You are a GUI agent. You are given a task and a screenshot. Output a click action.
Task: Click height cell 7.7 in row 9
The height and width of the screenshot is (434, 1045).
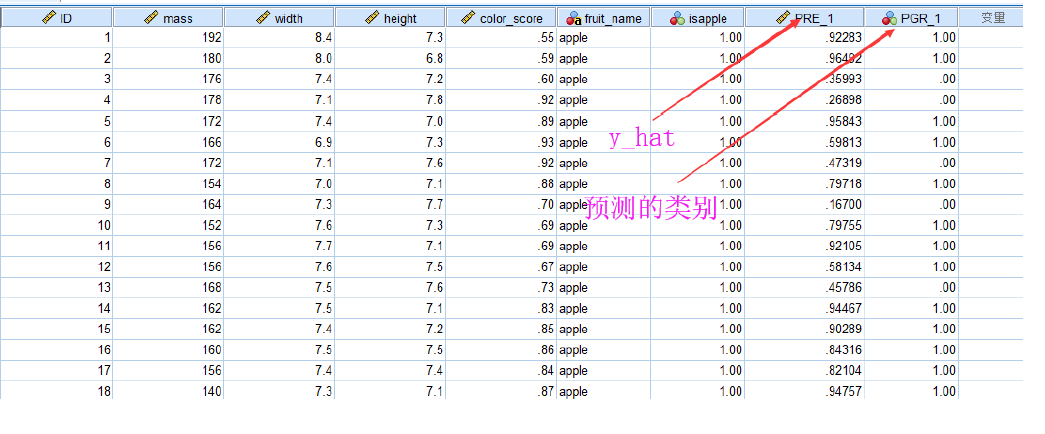pyautogui.click(x=391, y=204)
